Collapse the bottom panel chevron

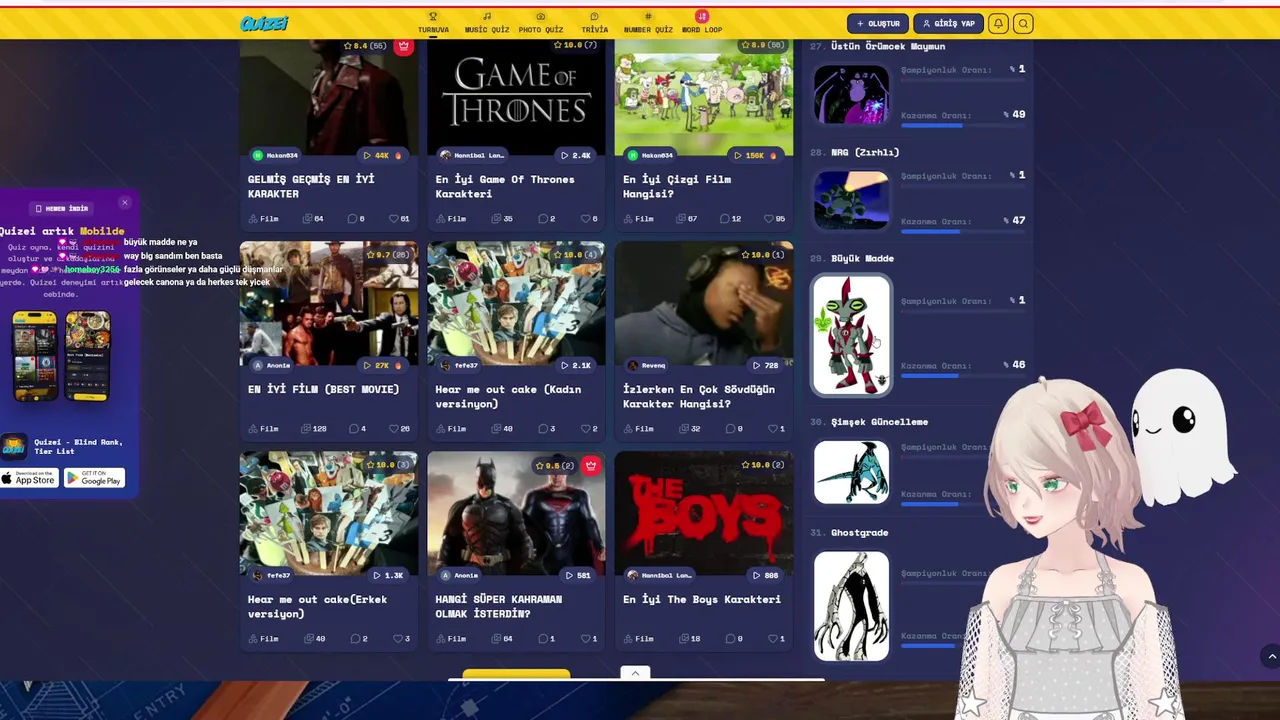coord(635,673)
